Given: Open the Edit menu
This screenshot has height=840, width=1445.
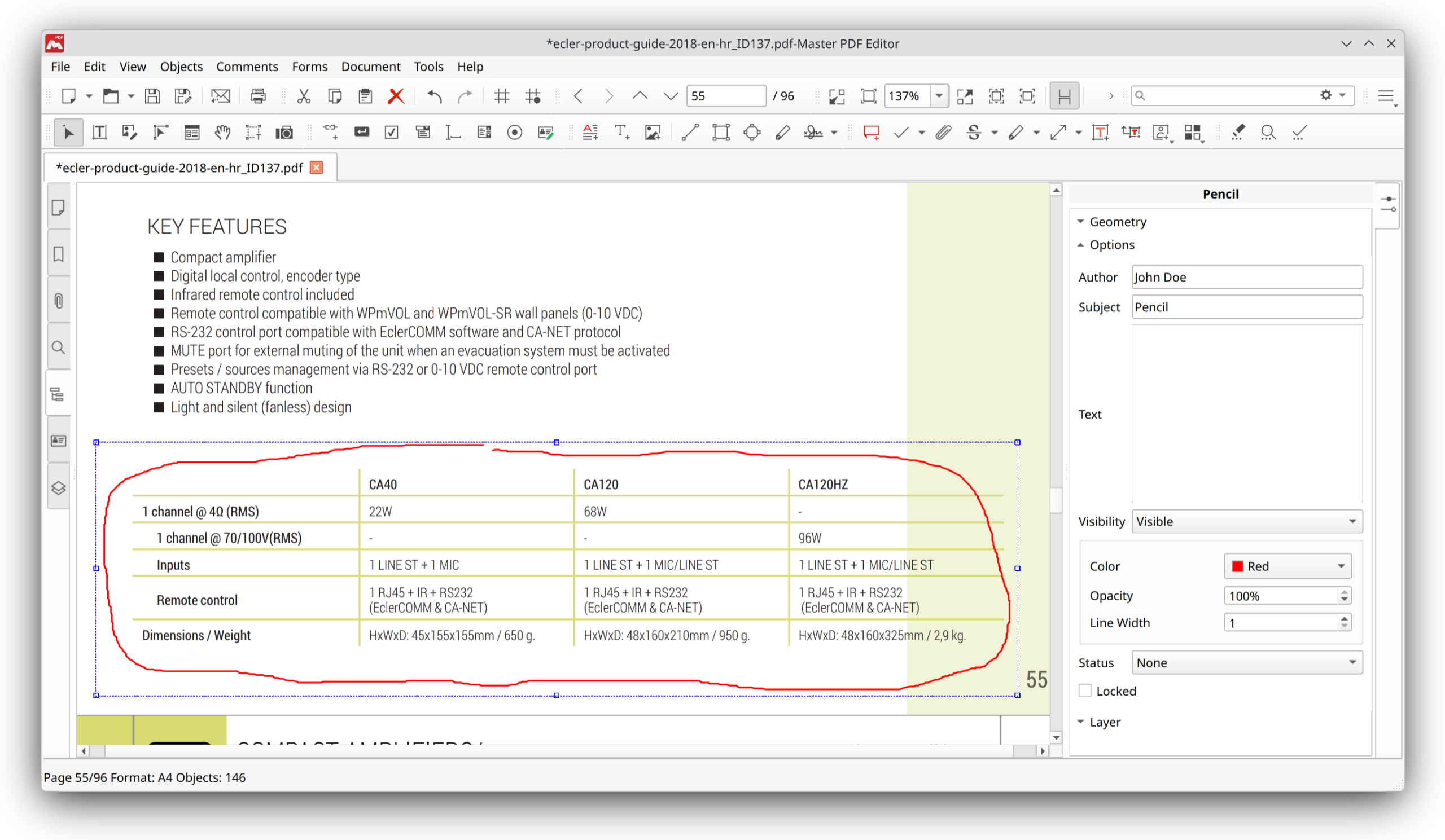Looking at the screenshot, I should [95, 67].
